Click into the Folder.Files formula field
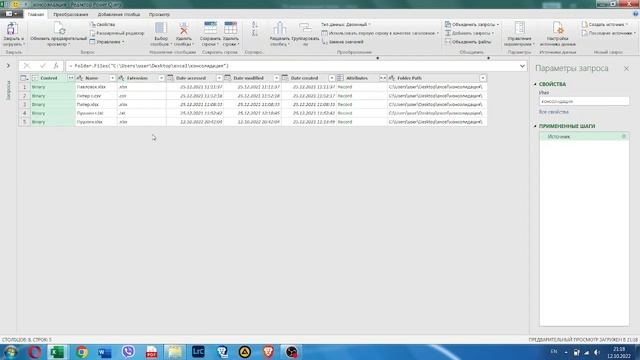This screenshot has width=640, height=360. (x=291, y=66)
